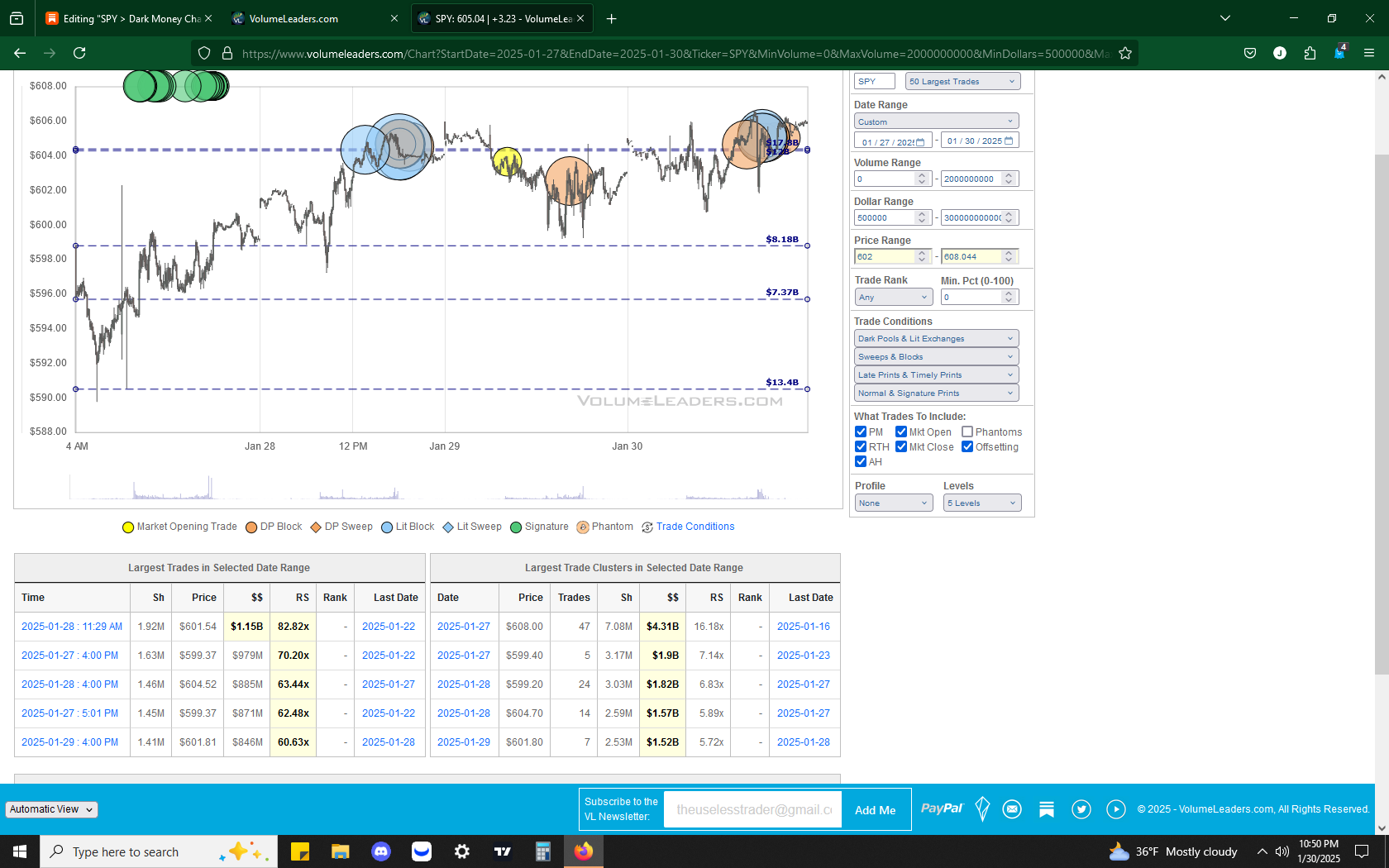Viewport: 1389px width, 868px height.
Task: Open the Automatic View dropdown
Action: coord(52,809)
